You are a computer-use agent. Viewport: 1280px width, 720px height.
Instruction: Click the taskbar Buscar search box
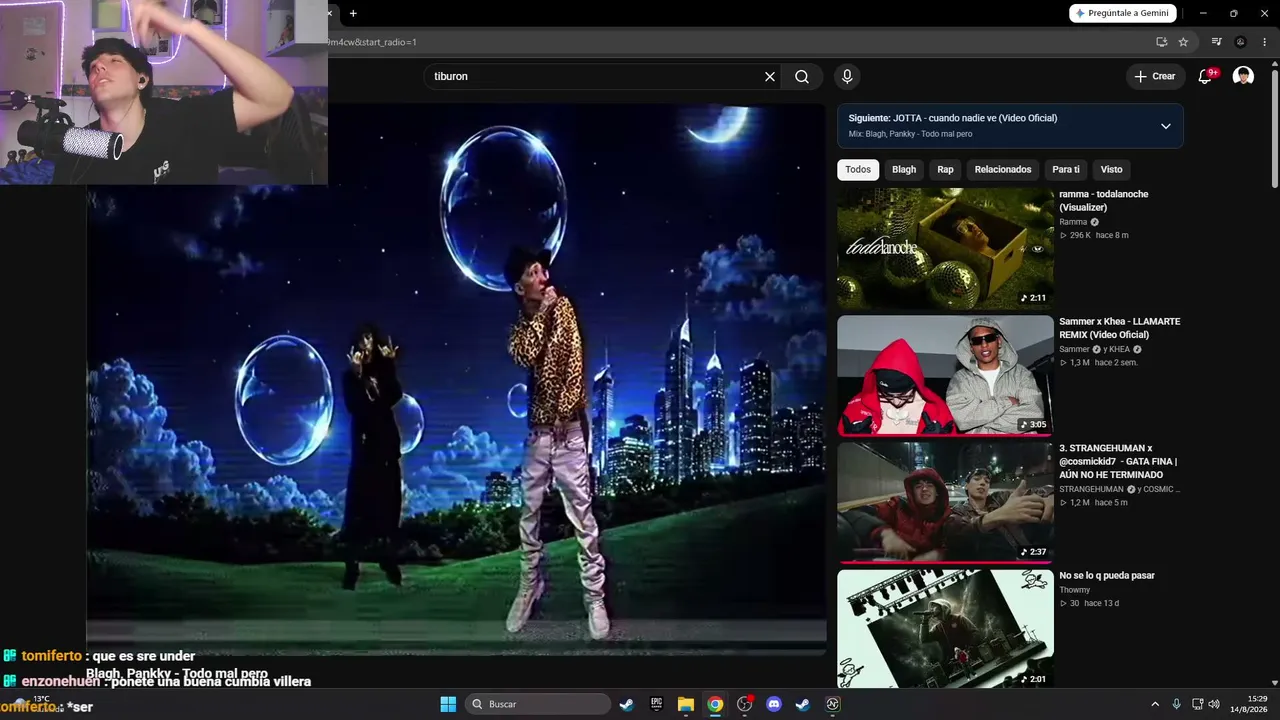tap(539, 704)
